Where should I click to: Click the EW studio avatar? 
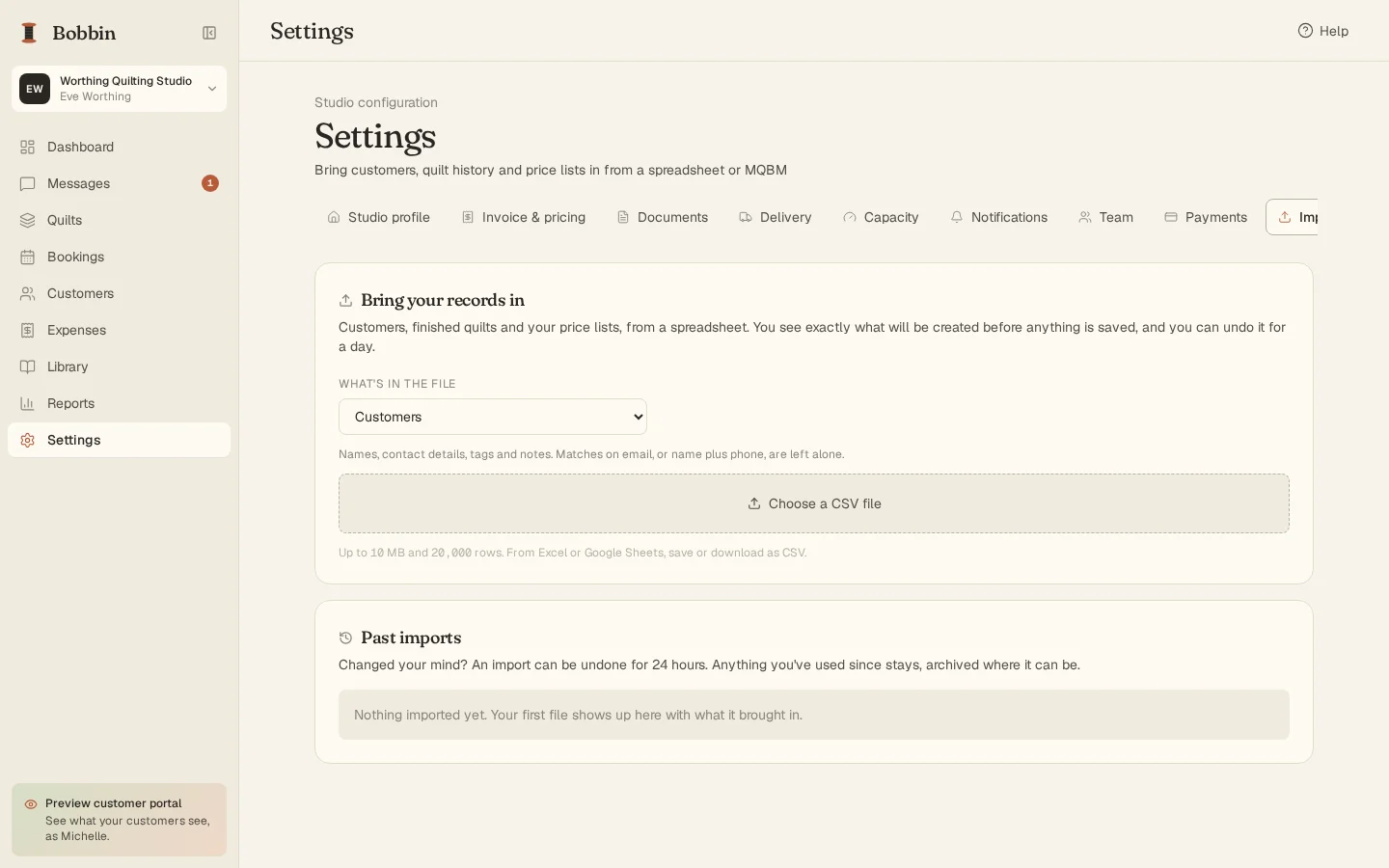tap(35, 89)
